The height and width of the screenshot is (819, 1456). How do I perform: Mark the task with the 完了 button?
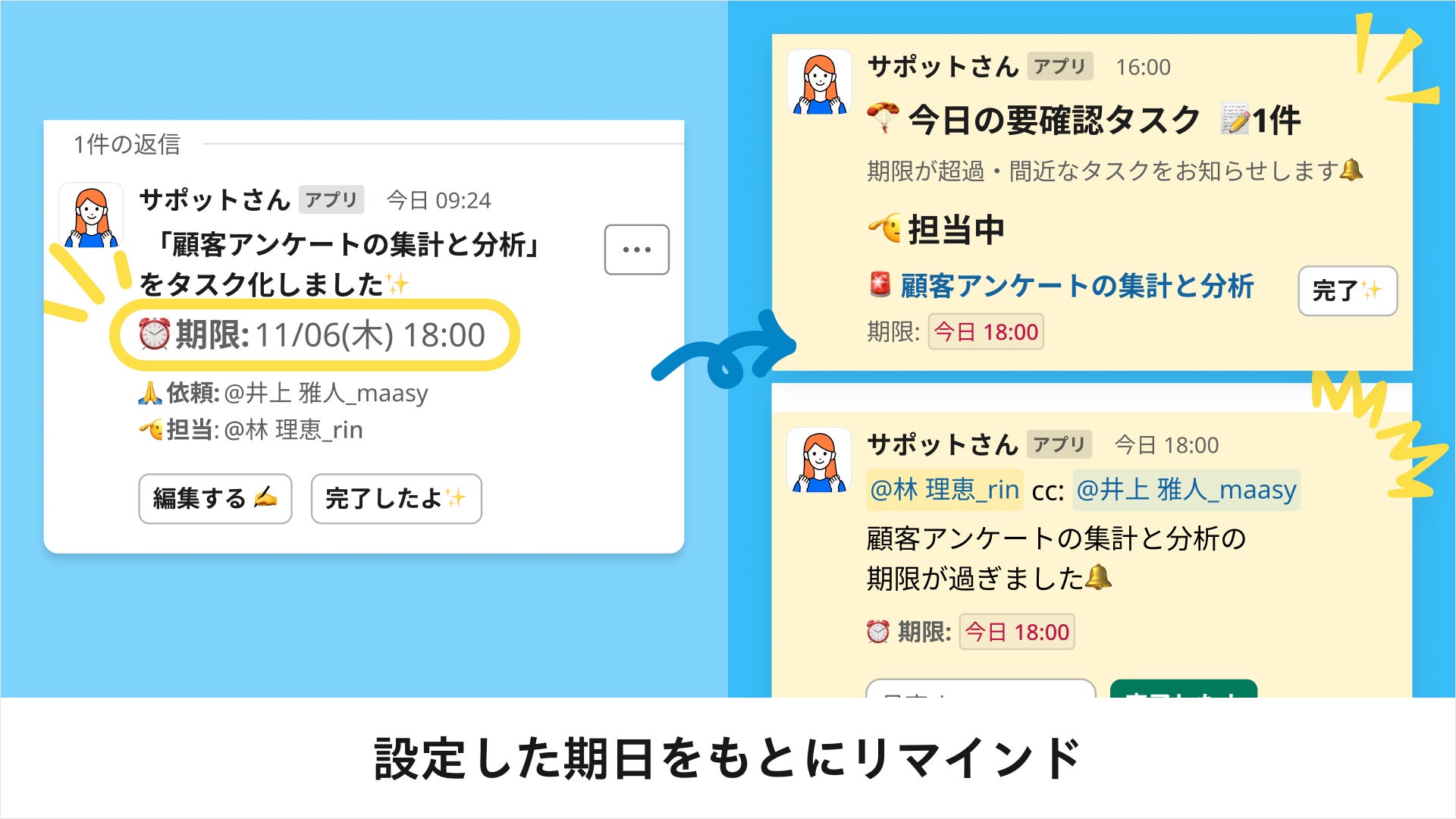point(1348,290)
